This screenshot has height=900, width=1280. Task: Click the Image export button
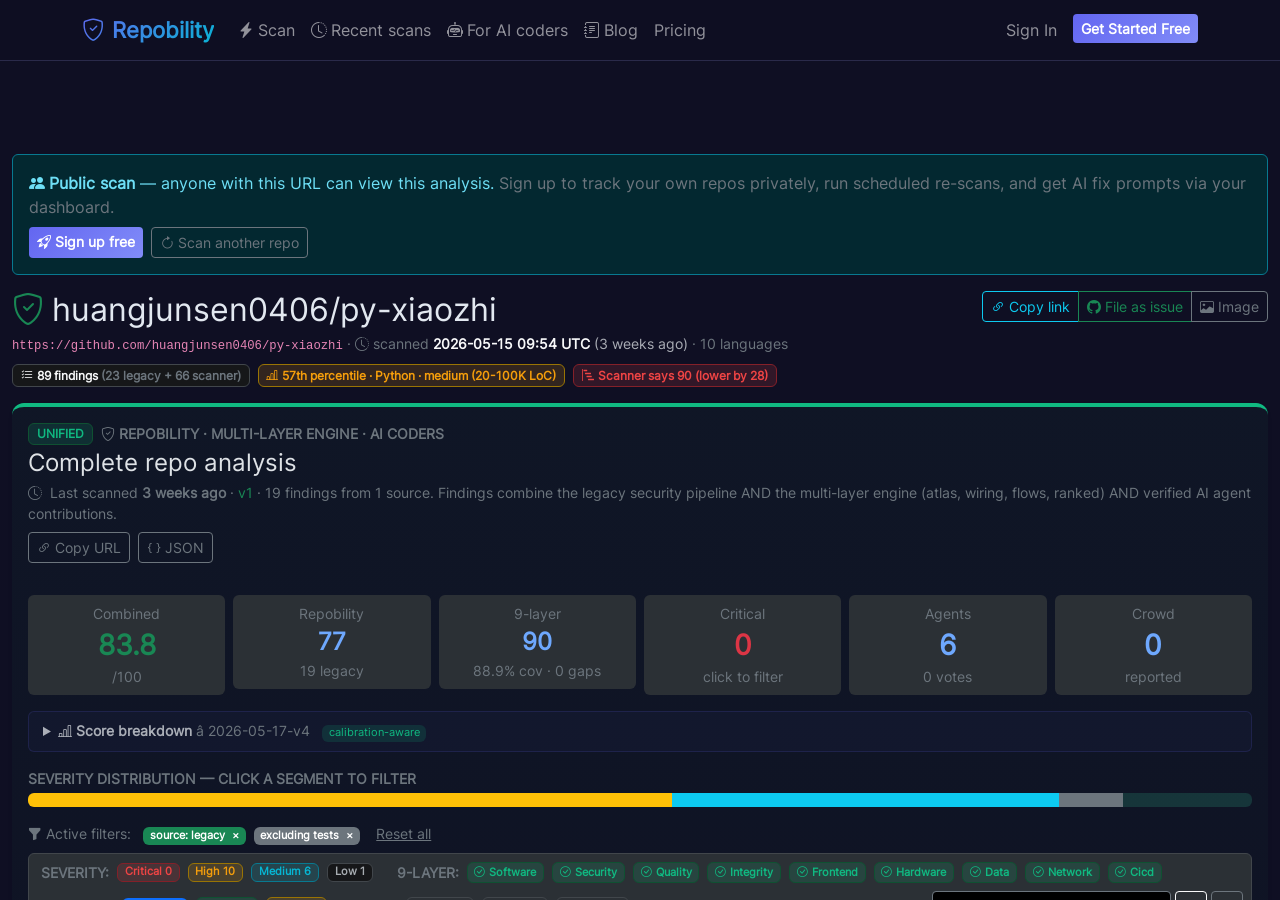tap(1229, 307)
